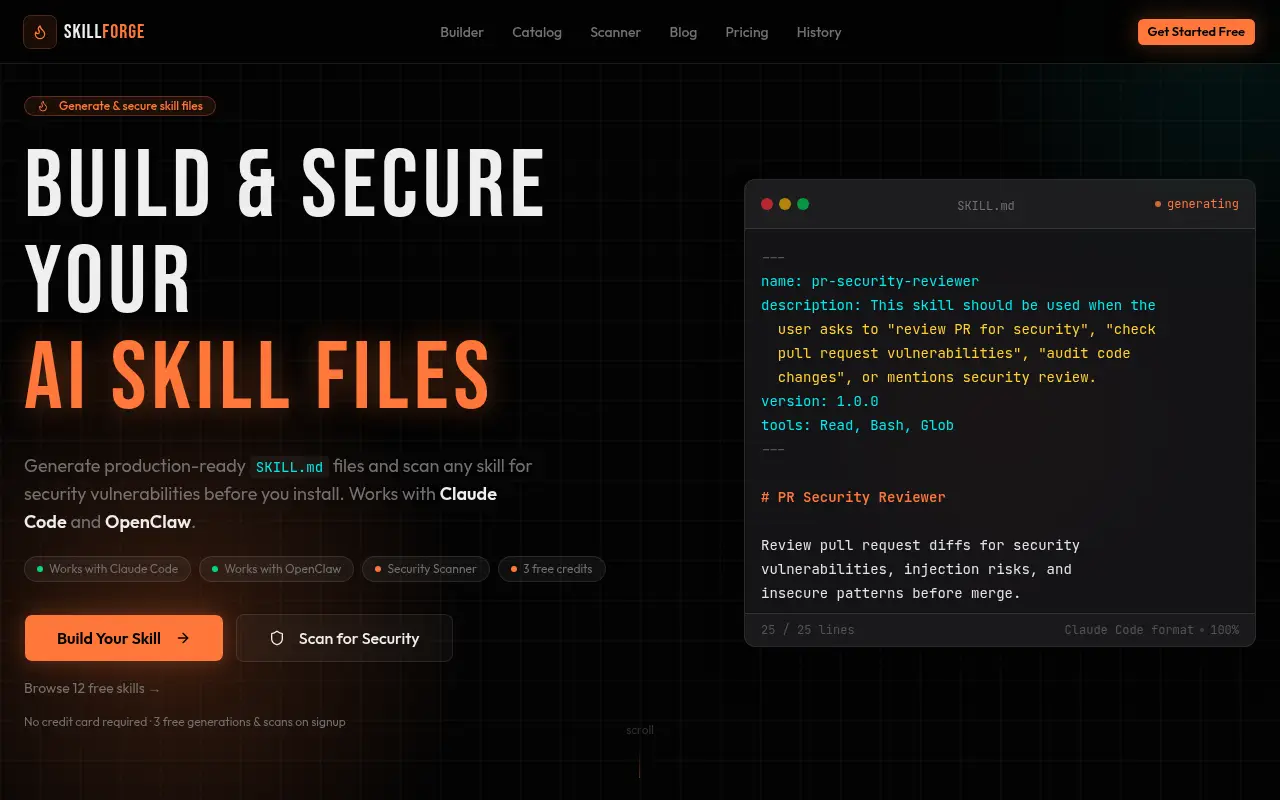Open the History nav item
This screenshot has height=800, width=1280.
coord(819,32)
